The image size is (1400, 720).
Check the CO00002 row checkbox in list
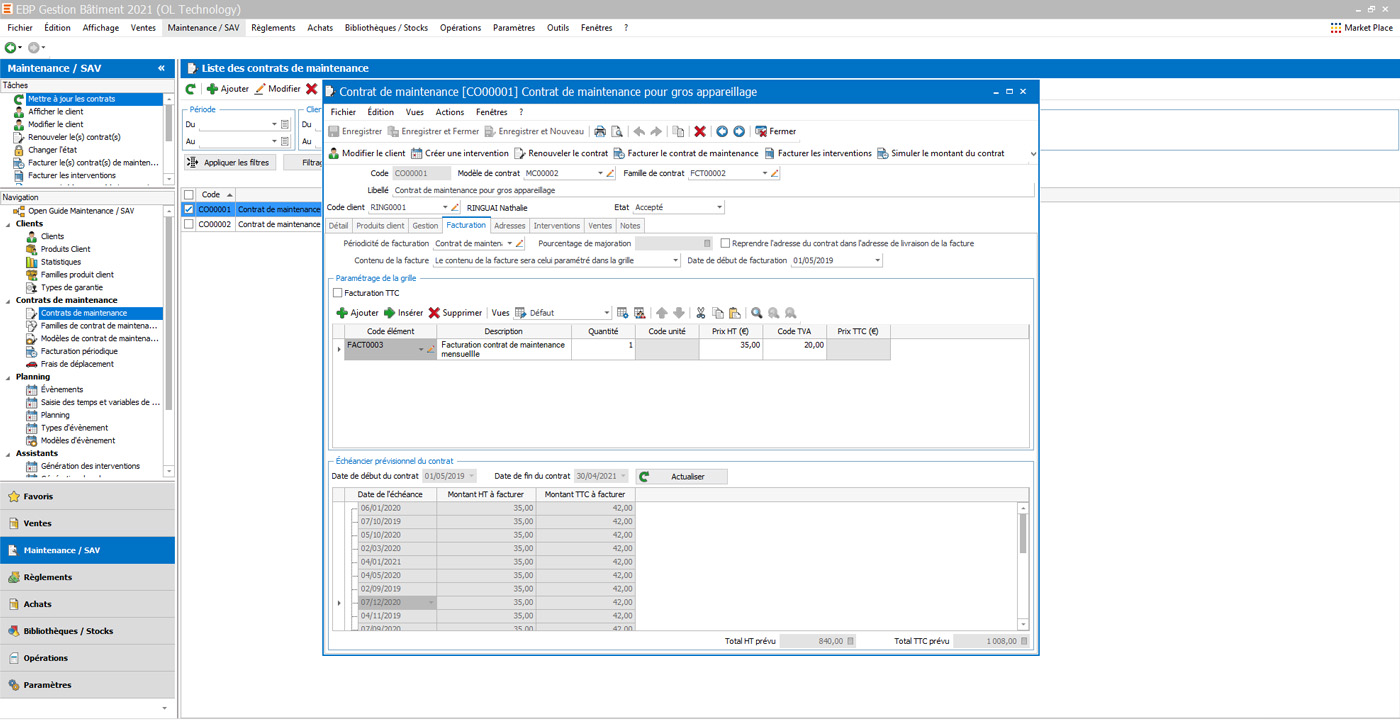189,225
